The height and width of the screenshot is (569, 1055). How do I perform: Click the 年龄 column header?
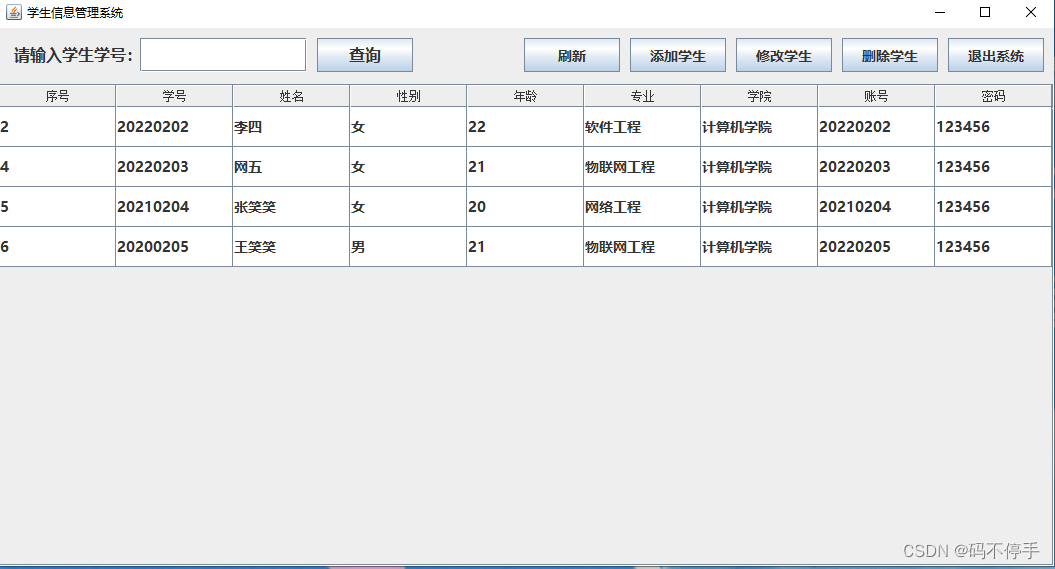click(x=525, y=96)
